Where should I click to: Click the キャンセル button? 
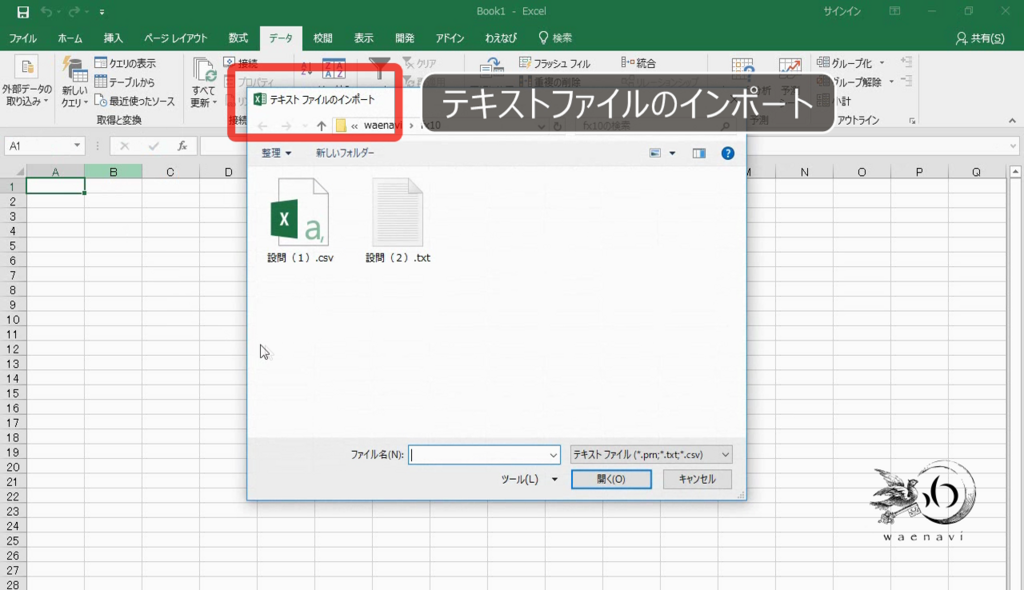point(697,479)
